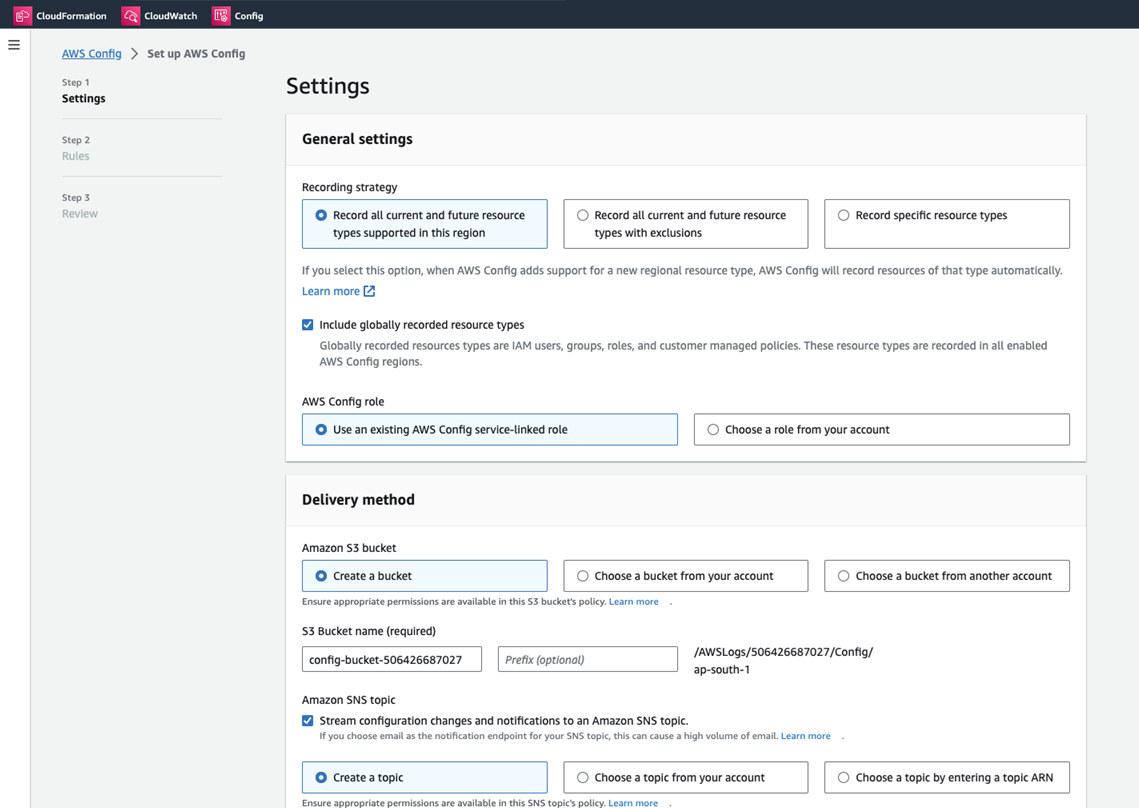
Task: Click the /AWSLogs/506426687027/Config/ path text
Action: (783, 652)
